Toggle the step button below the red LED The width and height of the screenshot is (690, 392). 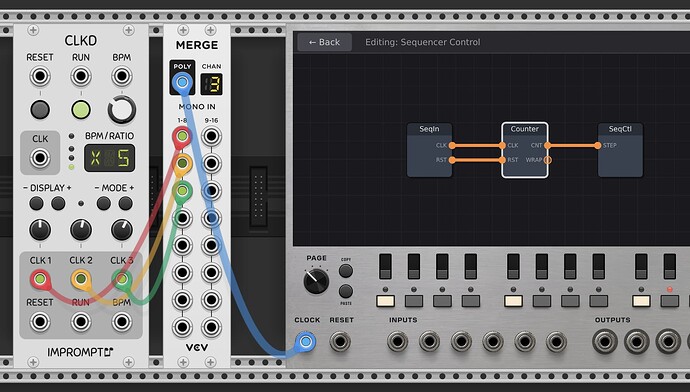coord(670,301)
